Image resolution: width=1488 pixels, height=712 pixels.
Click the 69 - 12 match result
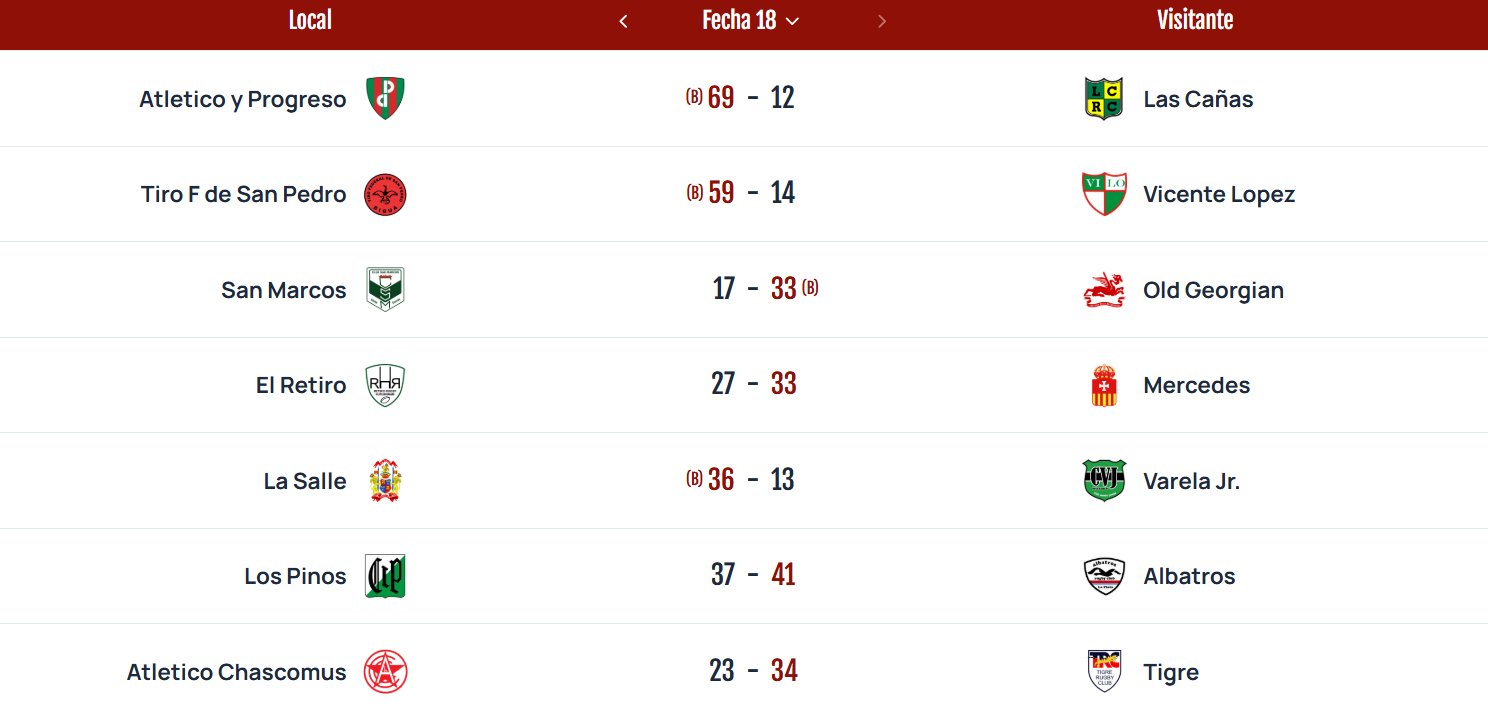click(750, 98)
